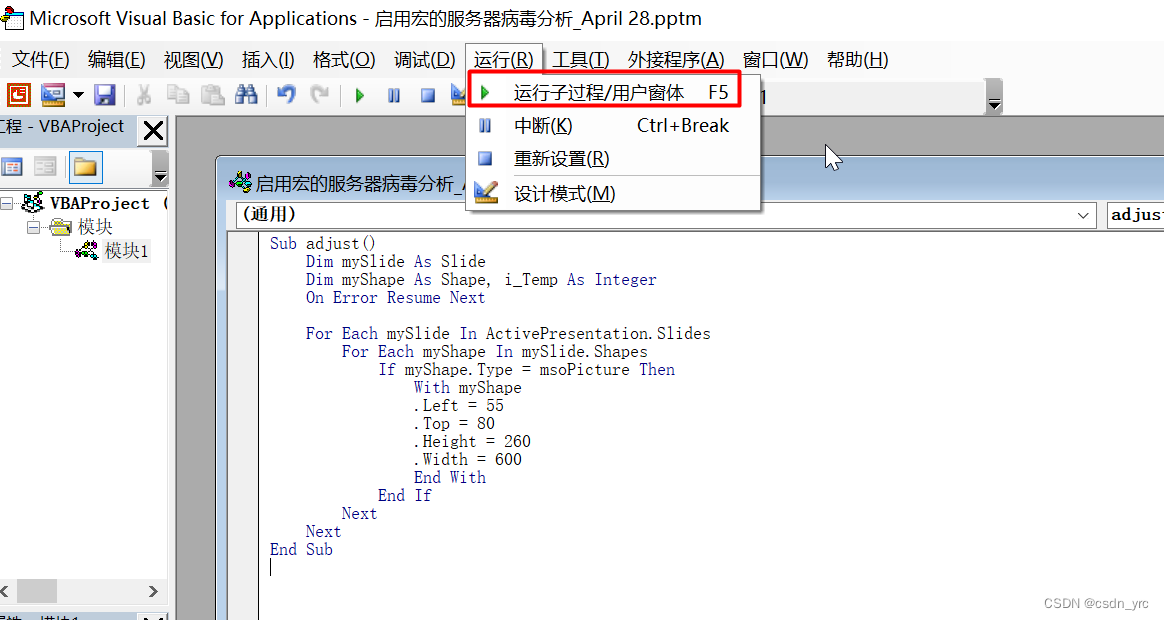Open Find with the binoculars icon
The height and width of the screenshot is (620, 1164).
tap(246, 94)
